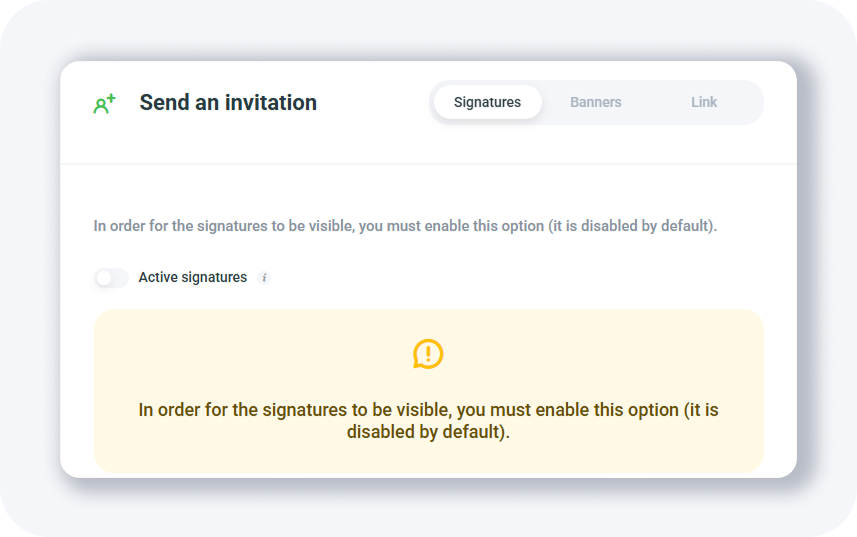The image size is (857, 537).
Task: Select the Link tab
Action: click(x=704, y=102)
